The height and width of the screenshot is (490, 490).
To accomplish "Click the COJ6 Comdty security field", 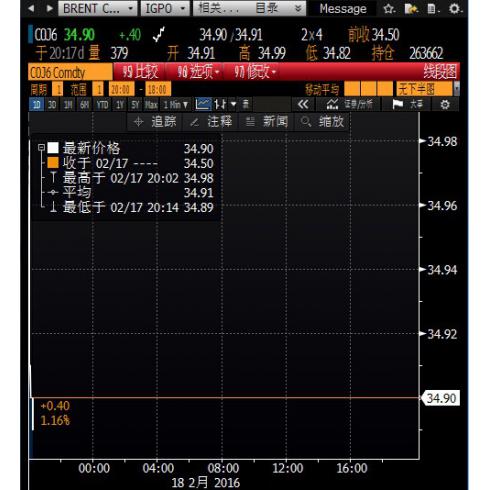I will pyautogui.click(x=70, y=72).
